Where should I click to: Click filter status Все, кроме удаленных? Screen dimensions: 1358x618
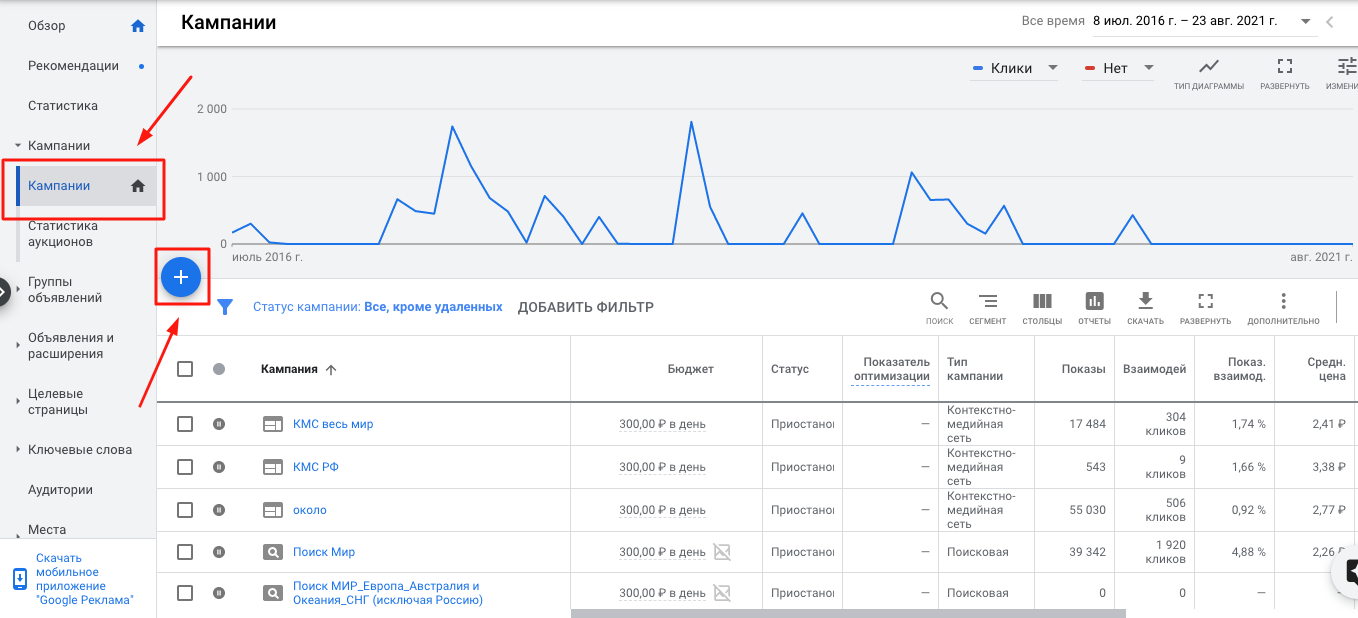[x=433, y=307]
